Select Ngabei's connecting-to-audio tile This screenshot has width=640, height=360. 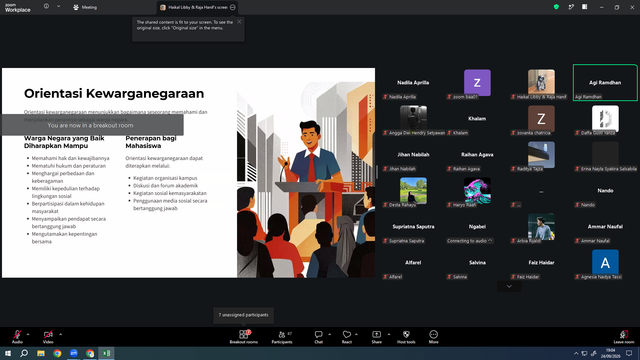pos(477,226)
